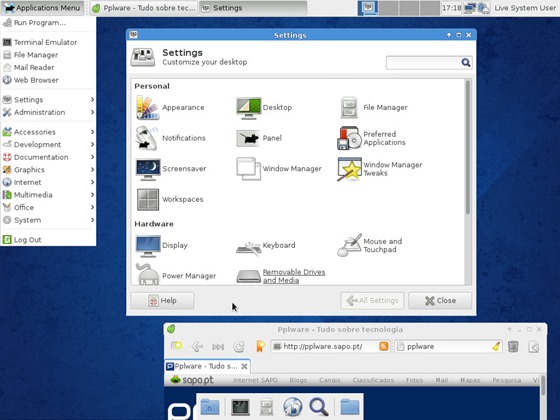Screen dimensions: 560x420
Task: Open the Window Manager settings icon
Action: pos(249,169)
